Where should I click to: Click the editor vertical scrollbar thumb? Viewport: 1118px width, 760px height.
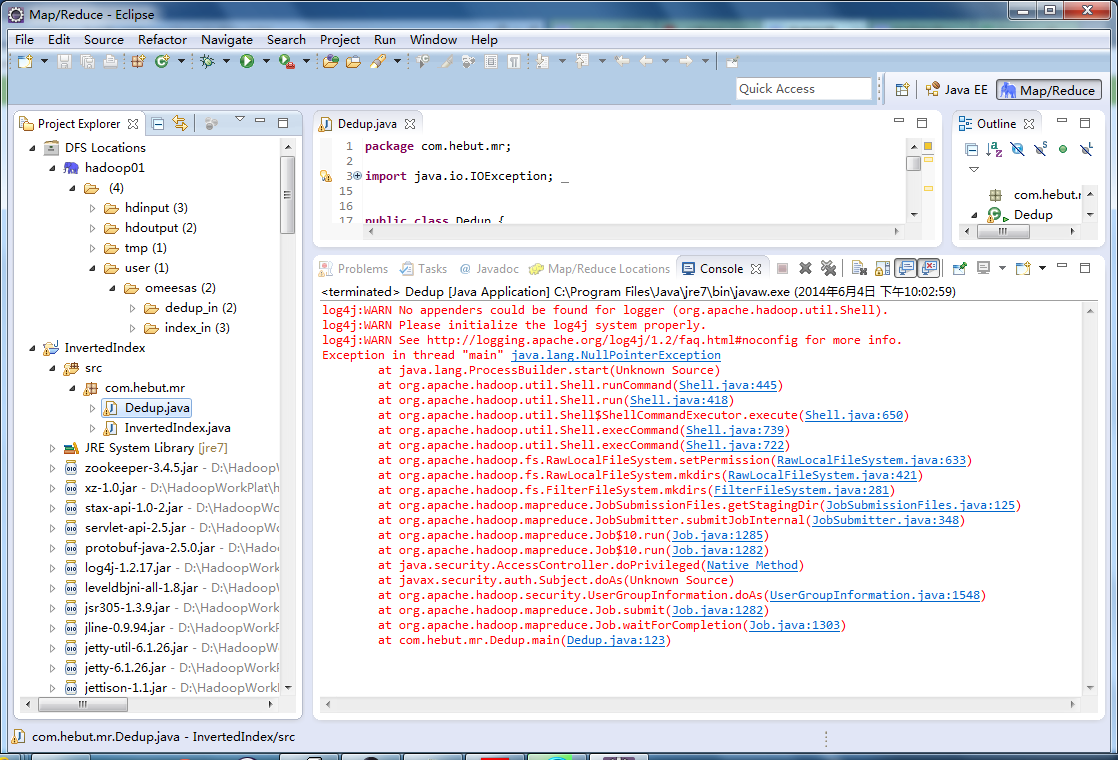(x=913, y=163)
